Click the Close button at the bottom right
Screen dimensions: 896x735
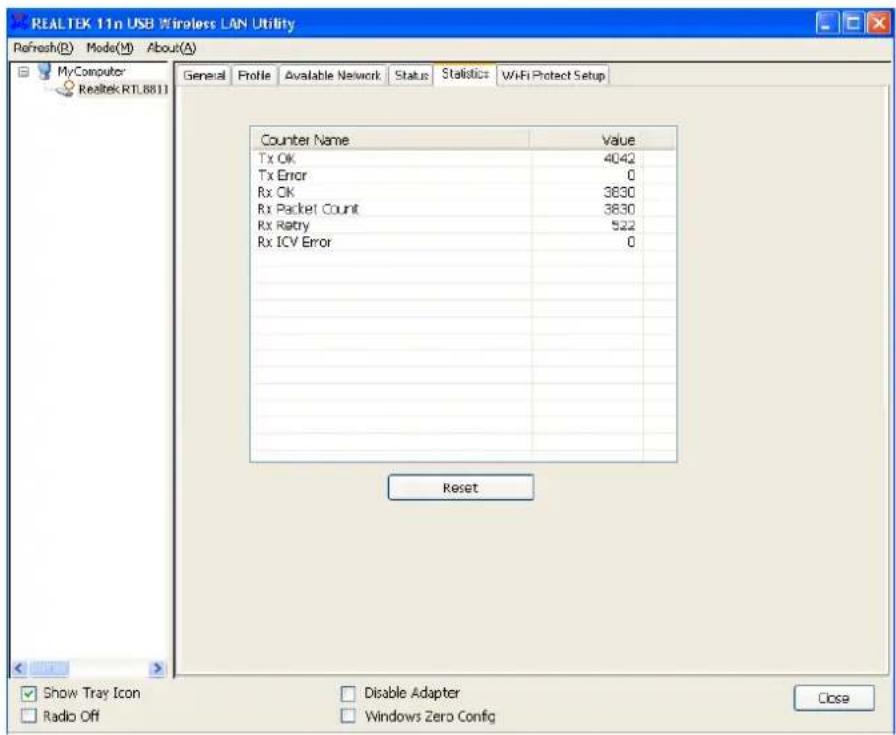[834, 698]
